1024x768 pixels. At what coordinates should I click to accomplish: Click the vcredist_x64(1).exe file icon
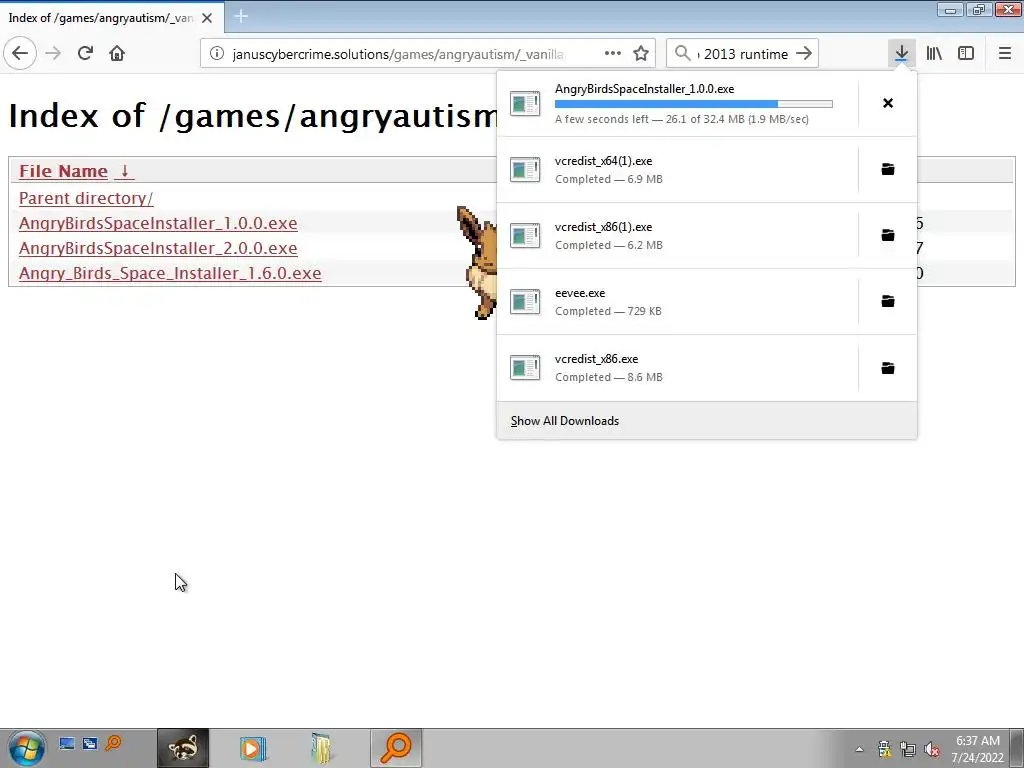point(525,169)
